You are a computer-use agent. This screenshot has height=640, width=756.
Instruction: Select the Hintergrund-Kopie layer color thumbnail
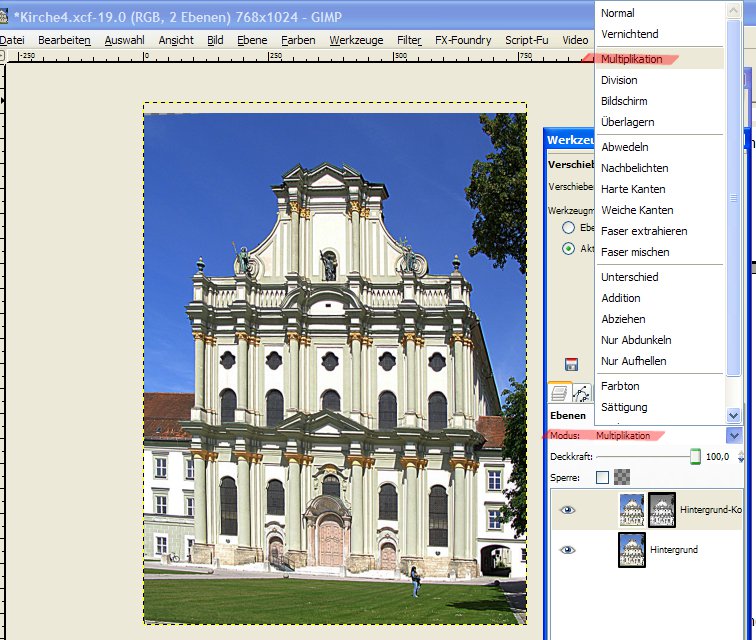[632, 510]
